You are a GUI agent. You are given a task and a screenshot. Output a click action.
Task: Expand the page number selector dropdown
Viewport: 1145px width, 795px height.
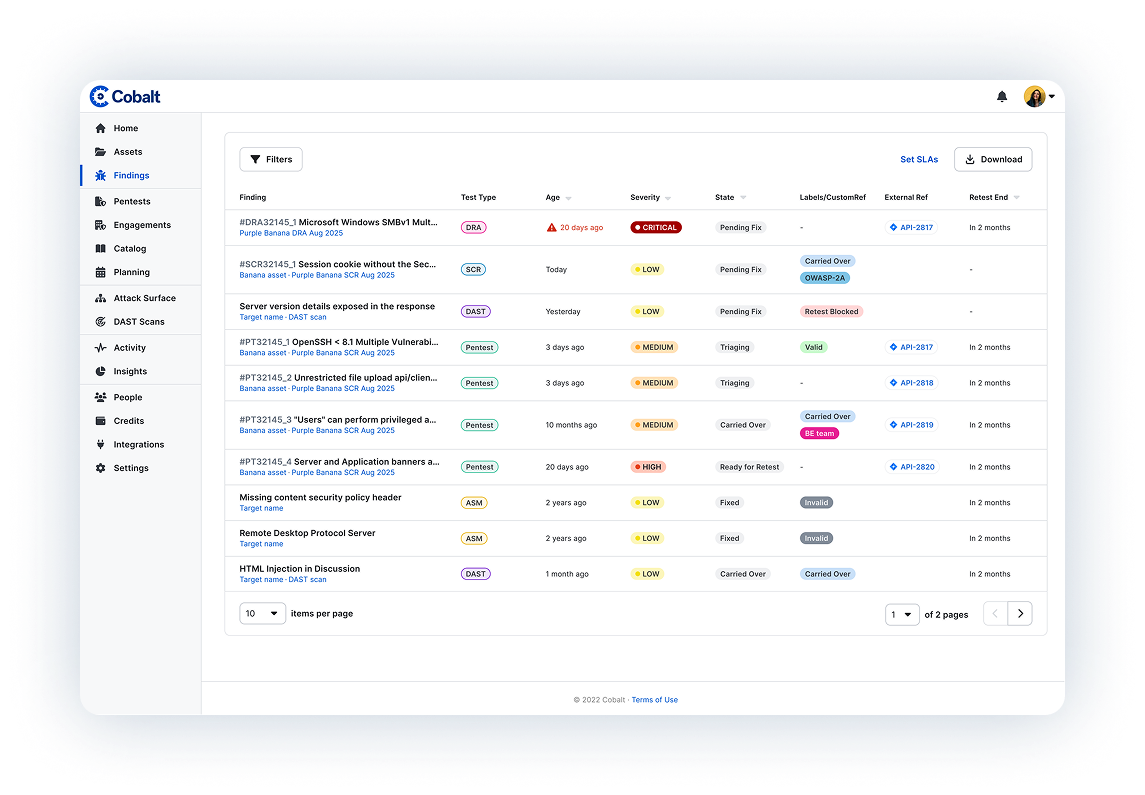902,614
